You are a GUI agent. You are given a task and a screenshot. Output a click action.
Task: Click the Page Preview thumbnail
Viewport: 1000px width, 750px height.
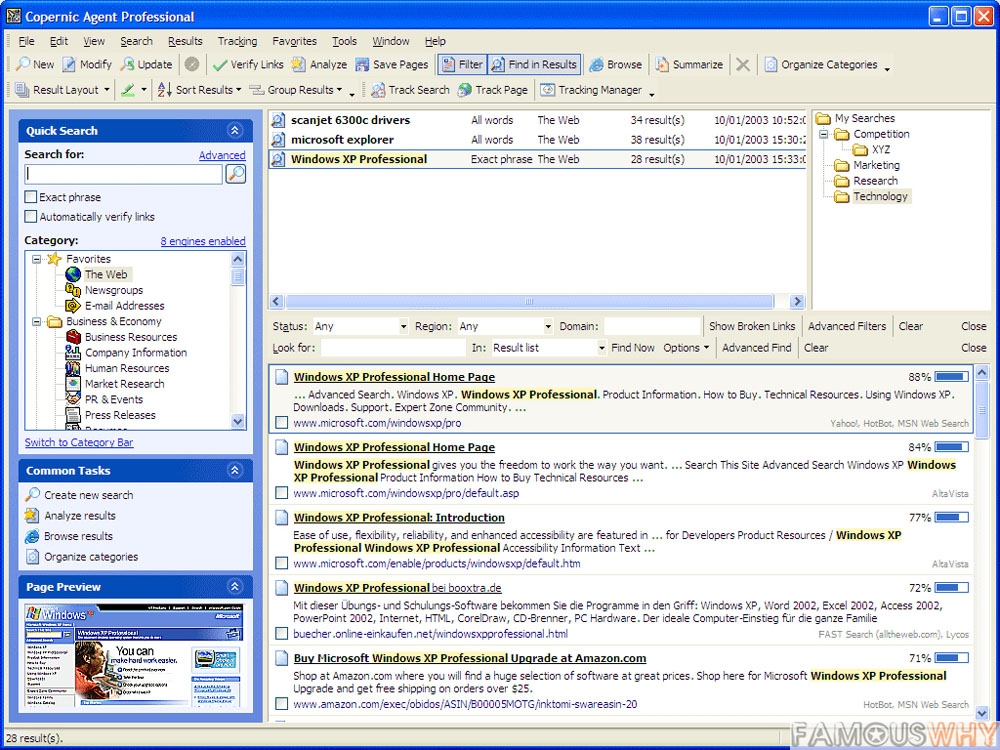(135, 655)
